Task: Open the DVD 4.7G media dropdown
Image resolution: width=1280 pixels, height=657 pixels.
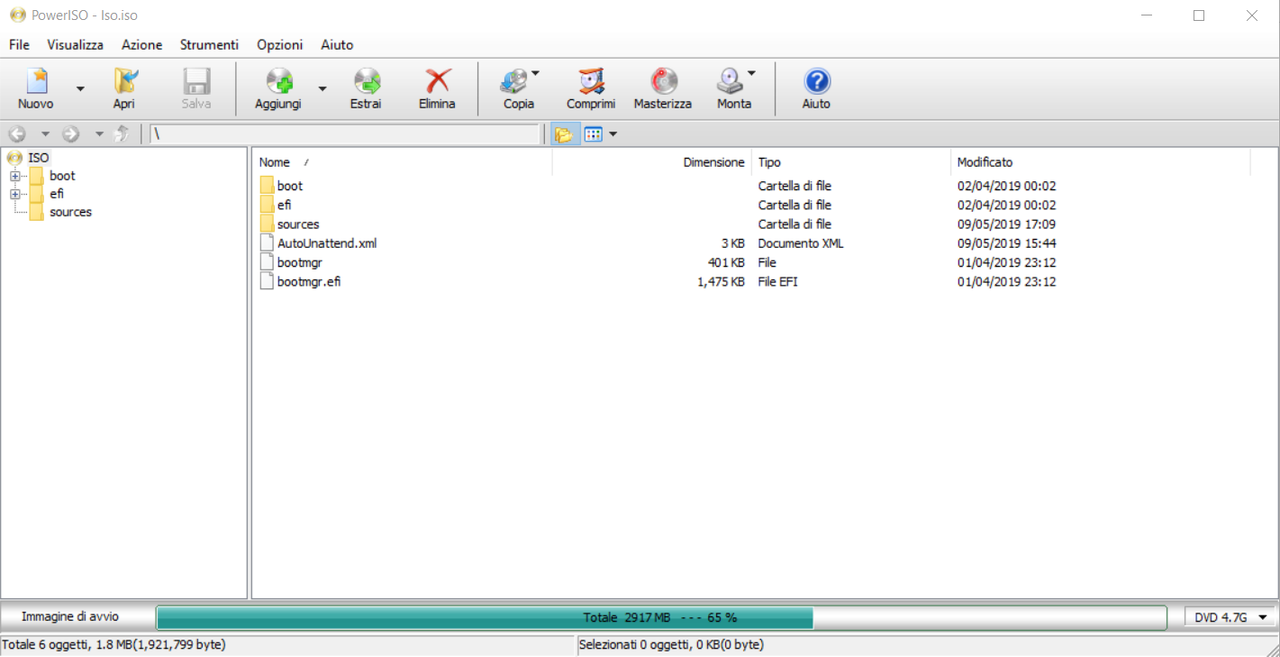Action: pyautogui.click(x=1231, y=618)
